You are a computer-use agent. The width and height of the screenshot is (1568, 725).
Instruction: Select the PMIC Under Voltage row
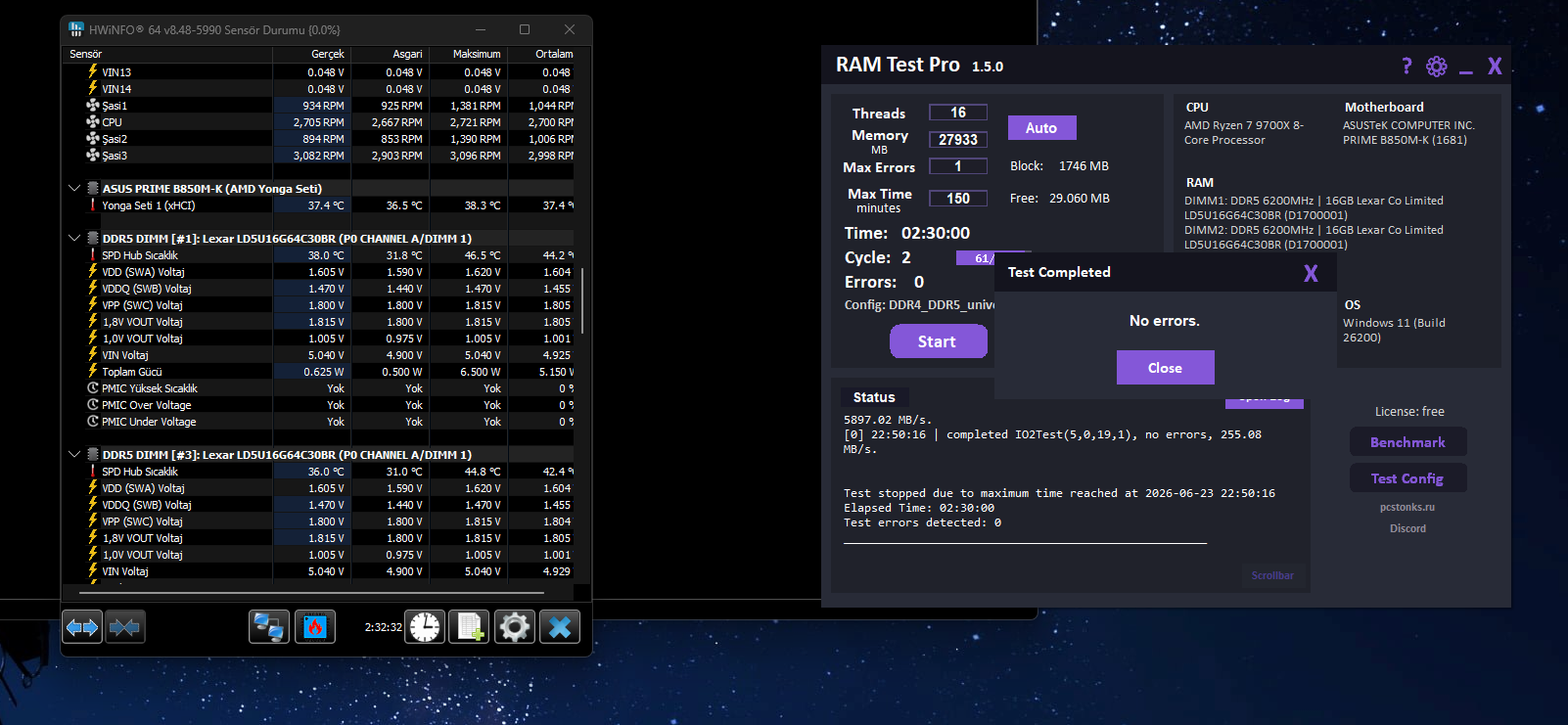click(x=318, y=422)
